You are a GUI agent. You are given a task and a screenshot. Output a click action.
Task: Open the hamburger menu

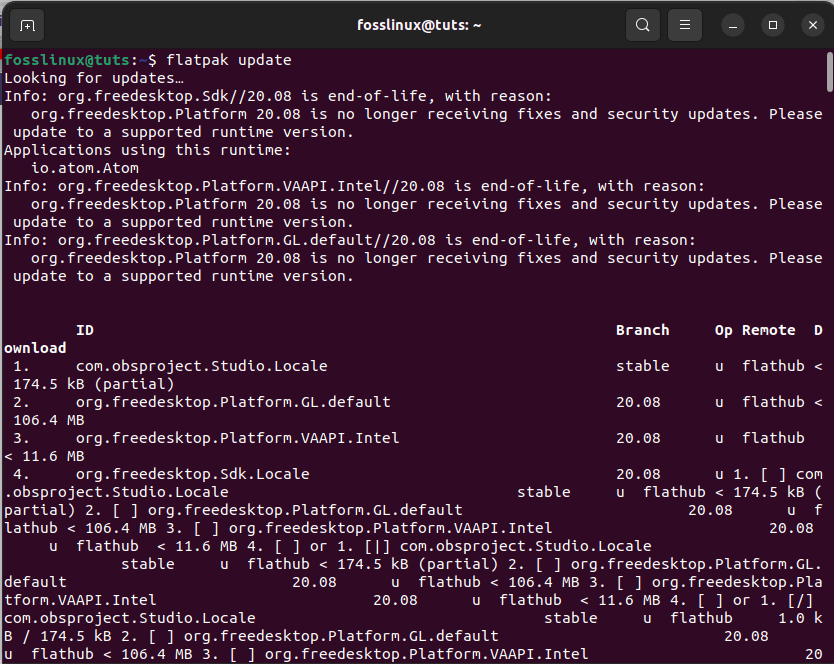click(685, 24)
